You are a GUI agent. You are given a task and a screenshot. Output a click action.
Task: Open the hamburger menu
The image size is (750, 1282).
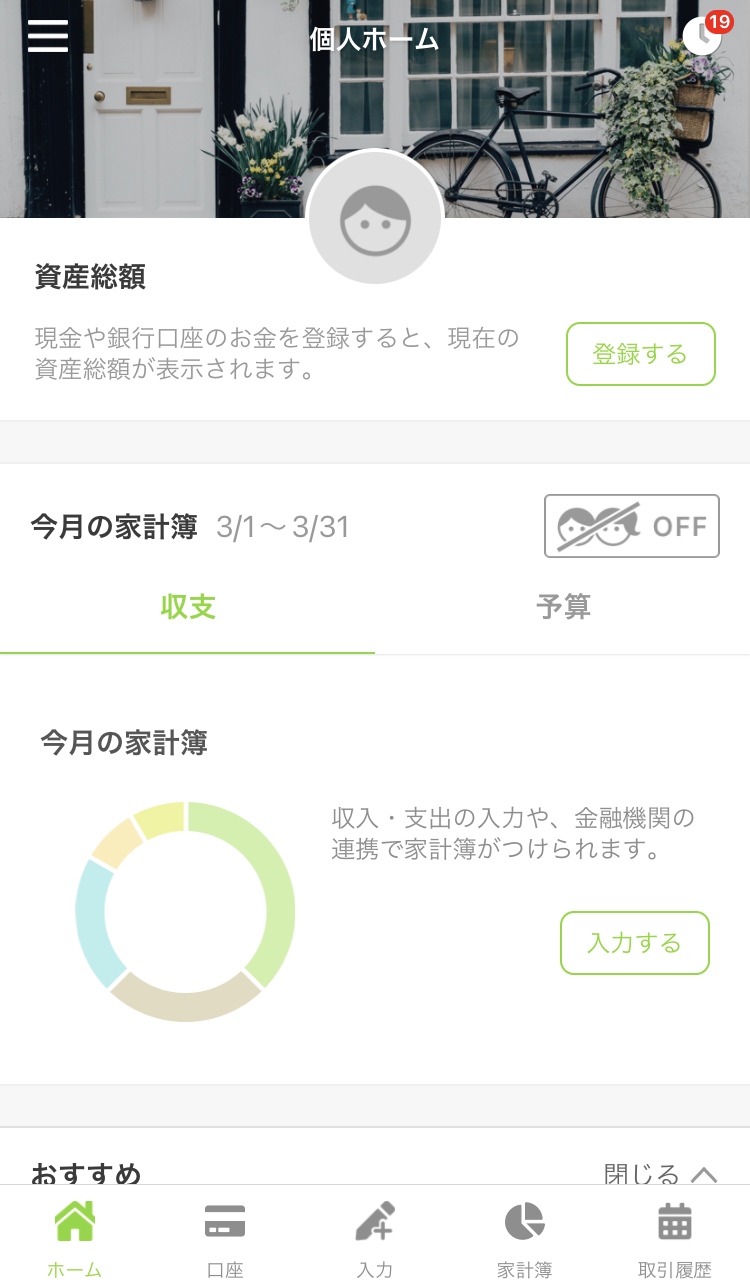pos(48,36)
